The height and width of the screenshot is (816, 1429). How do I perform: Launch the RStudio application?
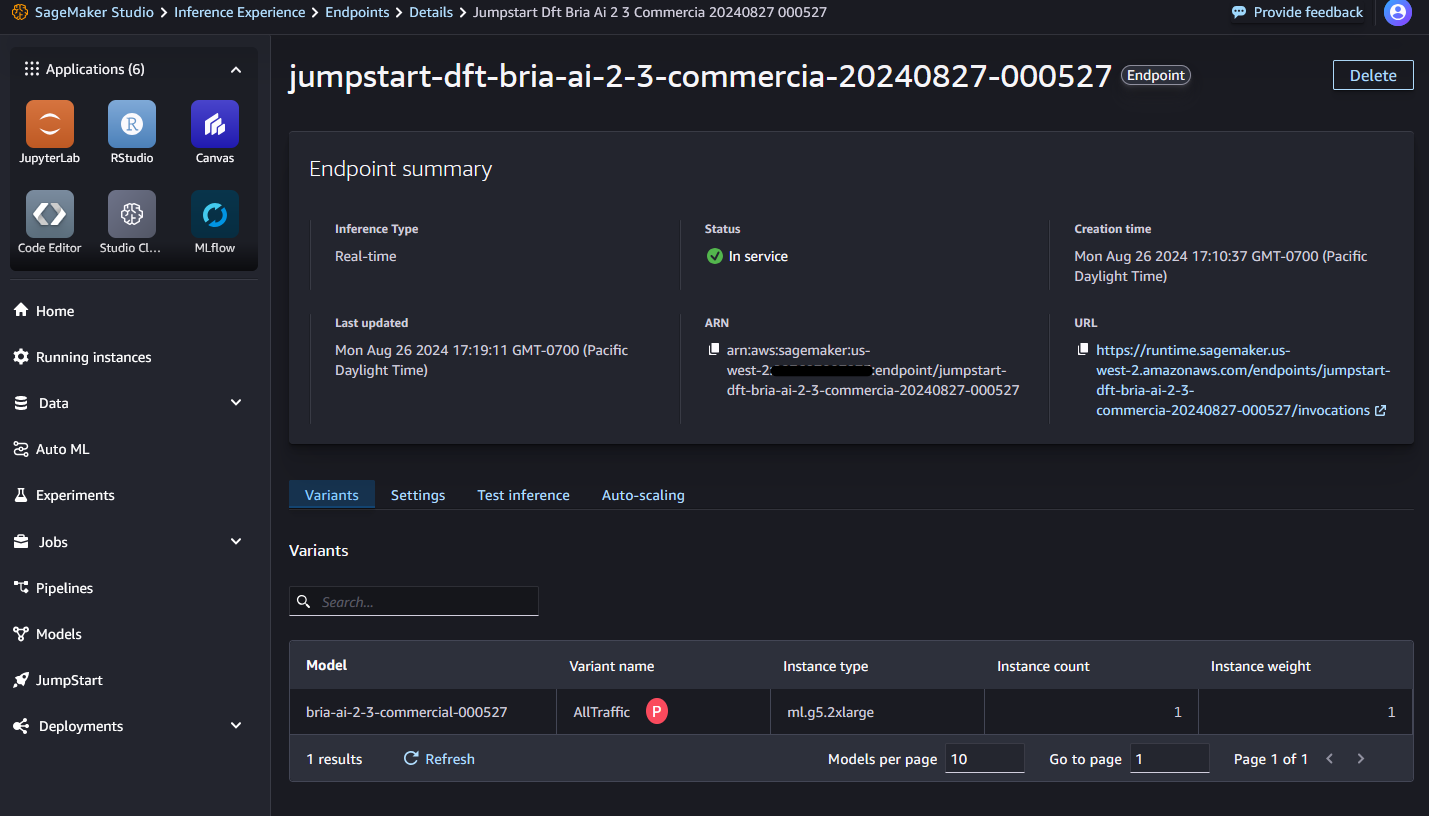(132, 124)
